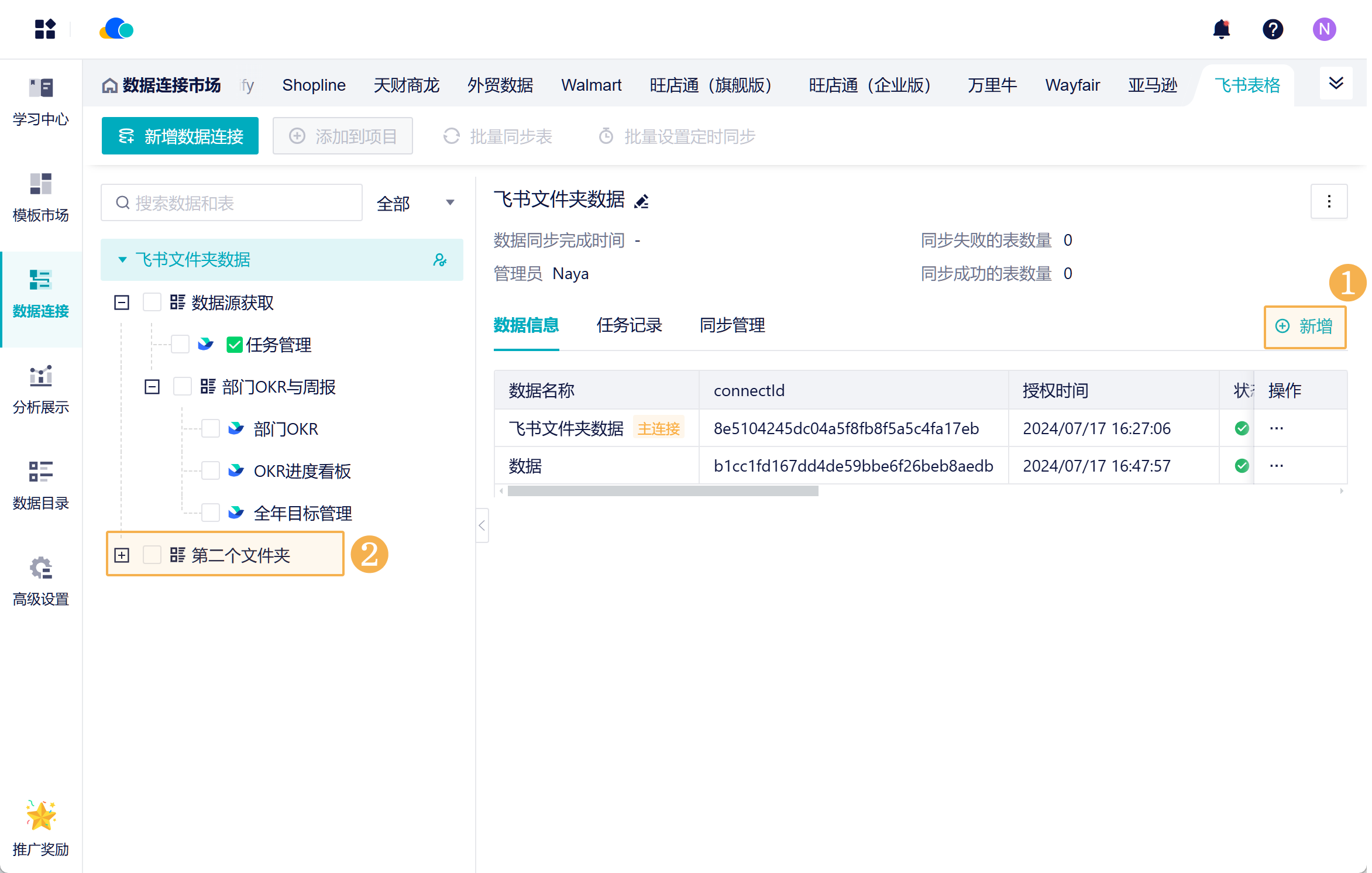
Task: Open actions menu for 数据 table row
Action: [1276, 466]
